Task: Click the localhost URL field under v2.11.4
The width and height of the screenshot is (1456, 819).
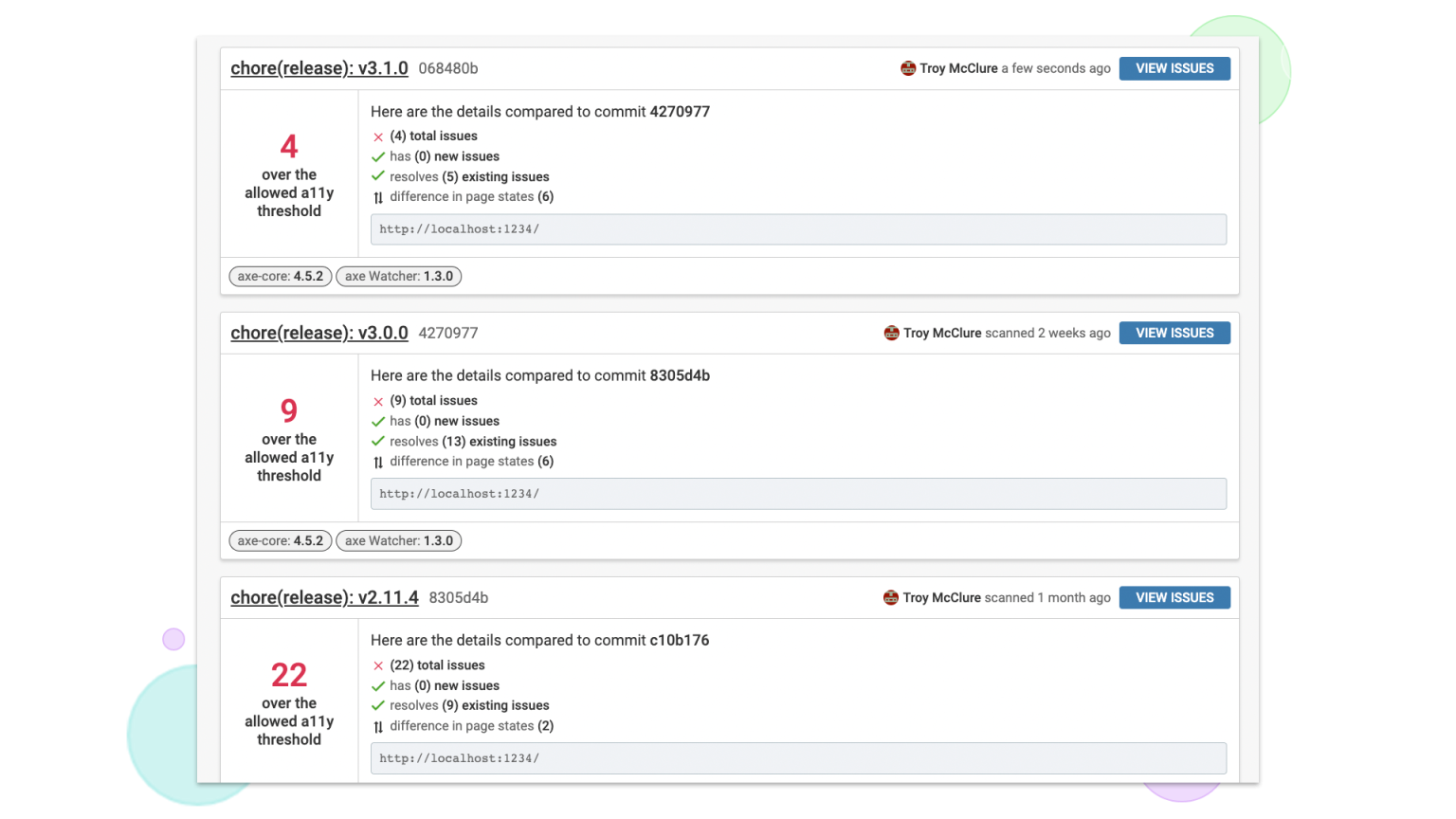Action: [x=798, y=758]
